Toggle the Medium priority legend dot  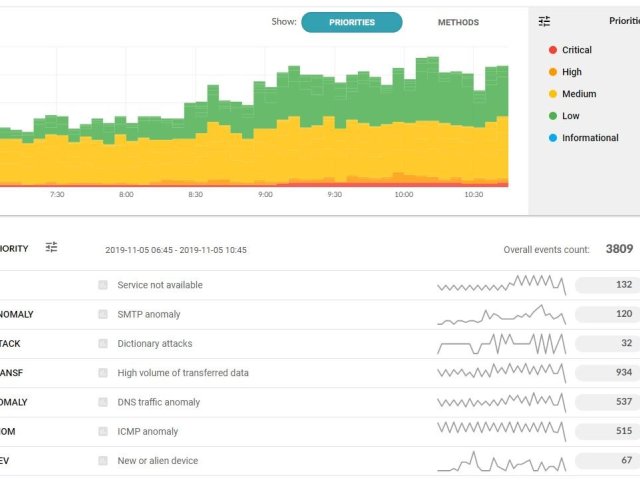click(x=553, y=94)
